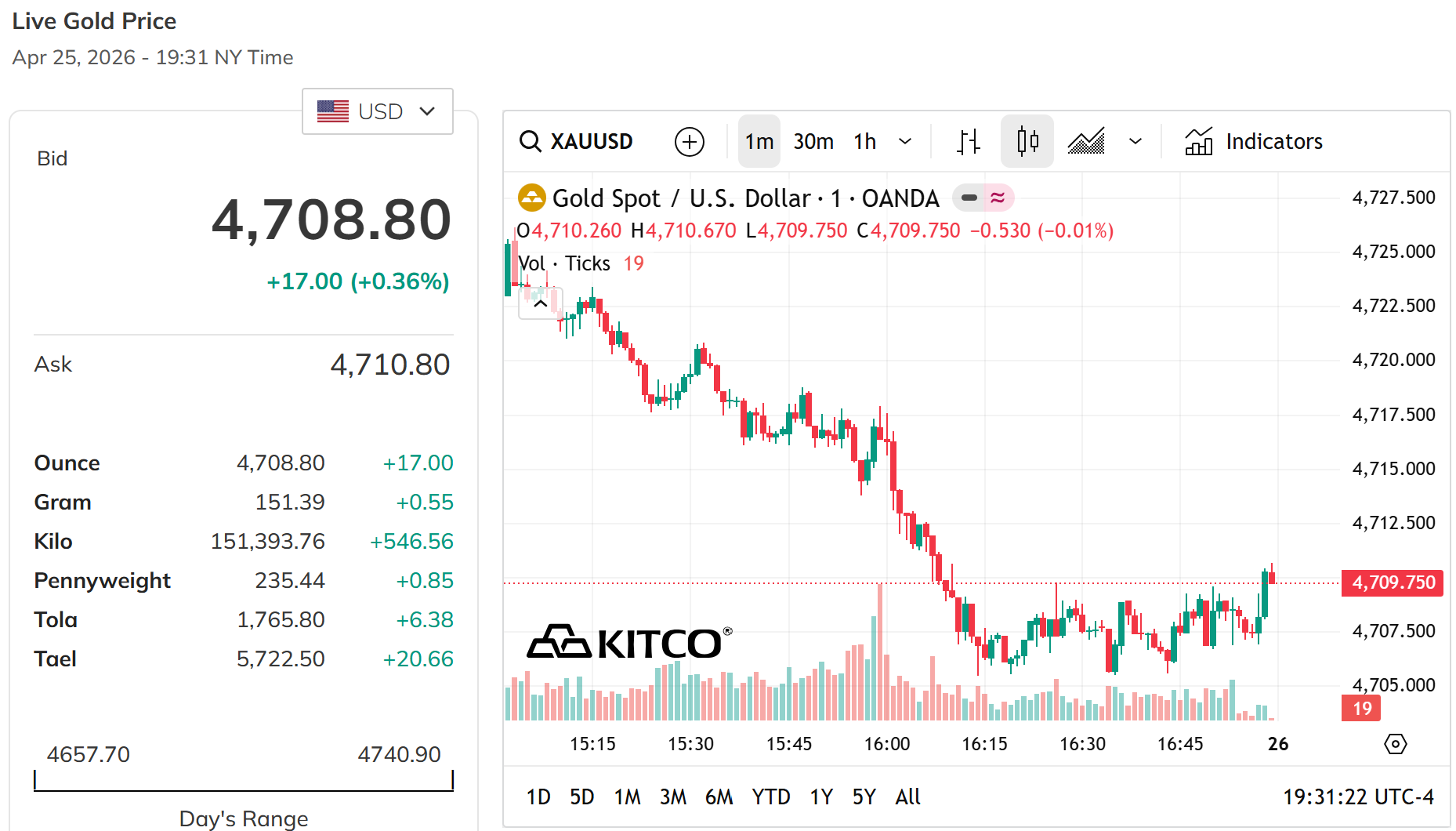Click the 19:31:22 UTC-4 timezone button
Screen dimensions: 1456x831
(x=1357, y=797)
